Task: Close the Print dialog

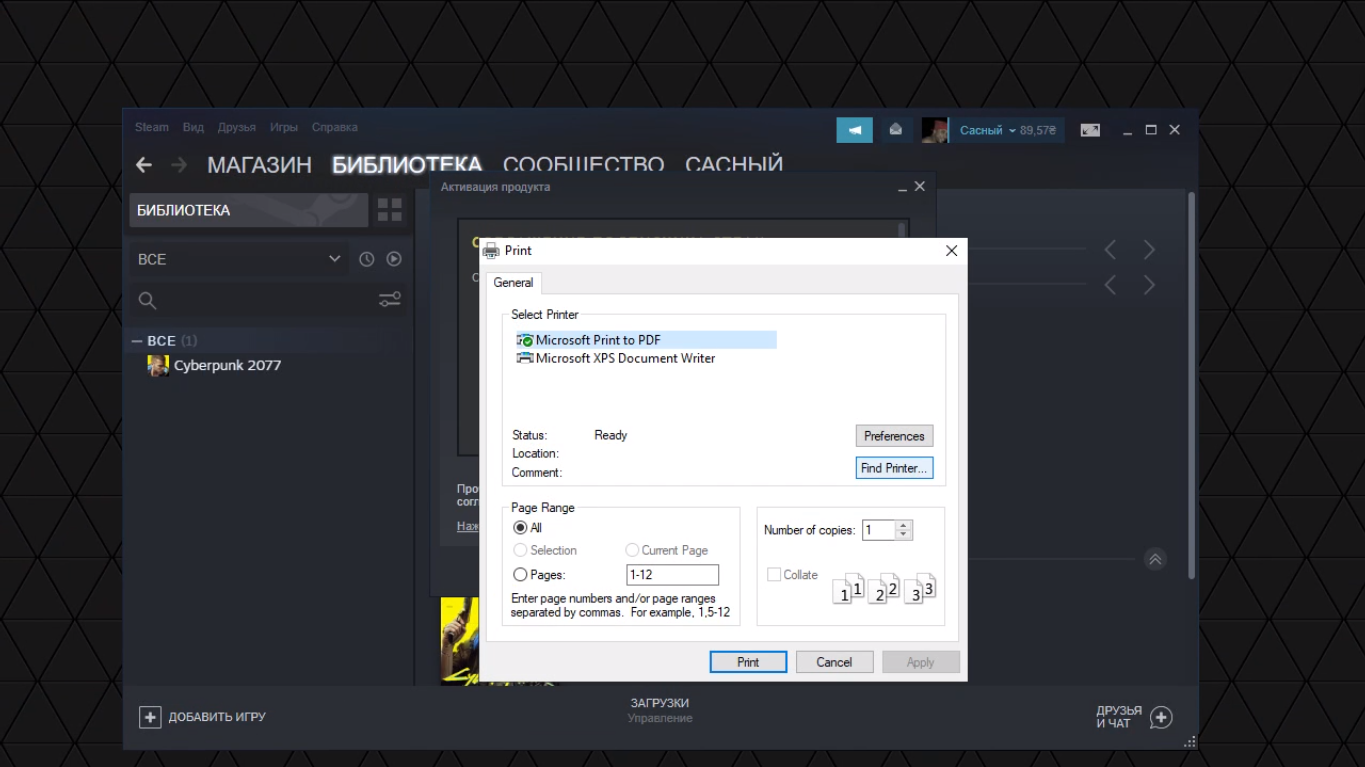Action: (952, 251)
